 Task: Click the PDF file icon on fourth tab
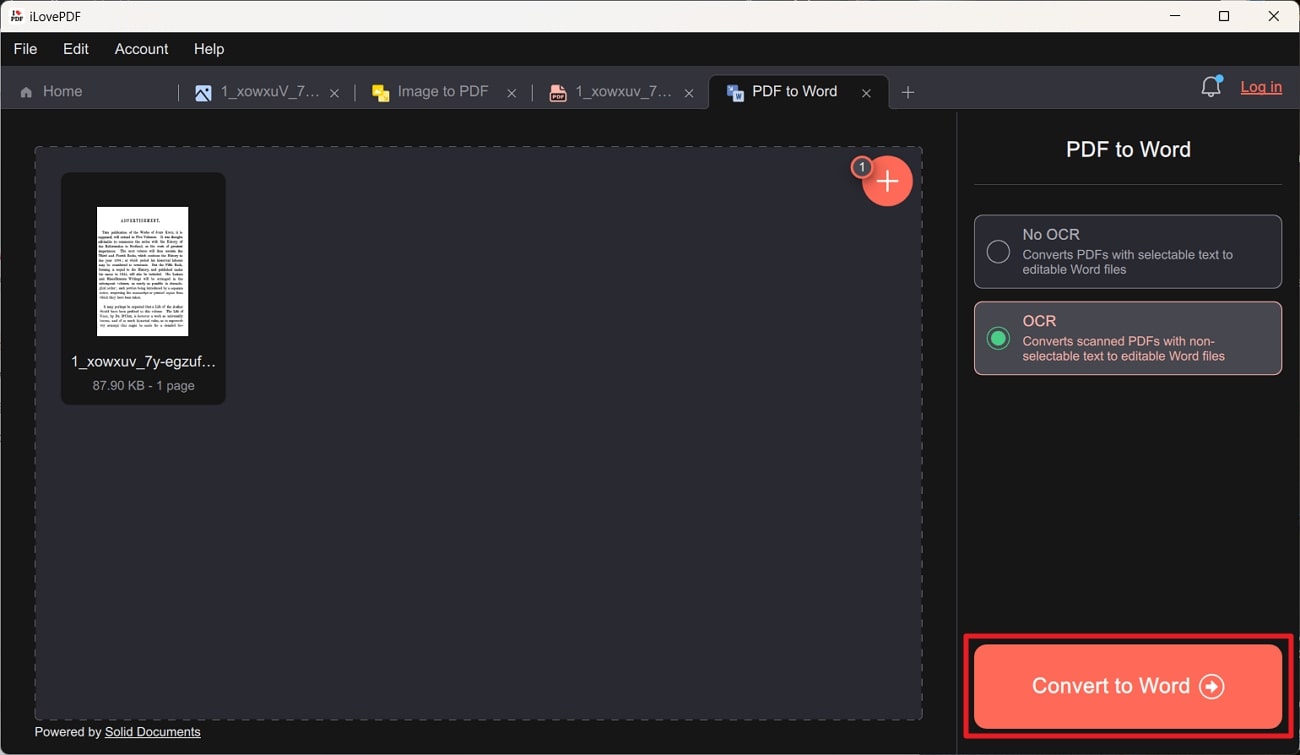[558, 93]
